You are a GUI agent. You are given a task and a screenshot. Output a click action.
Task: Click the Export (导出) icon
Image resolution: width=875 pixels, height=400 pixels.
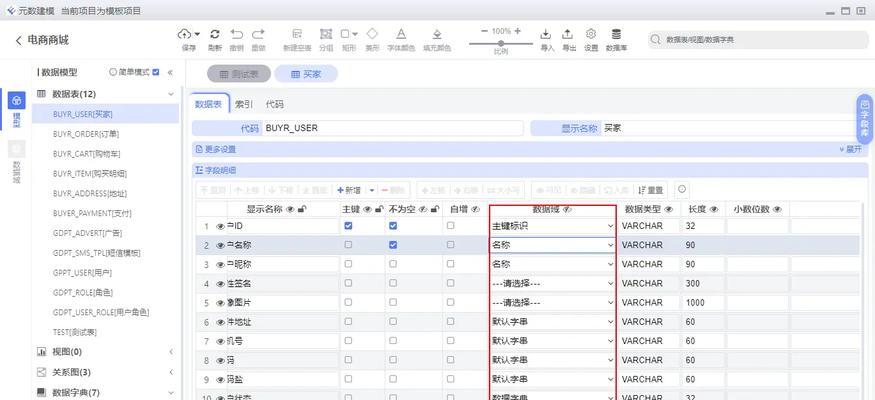pyautogui.click(x=568, y=35)
